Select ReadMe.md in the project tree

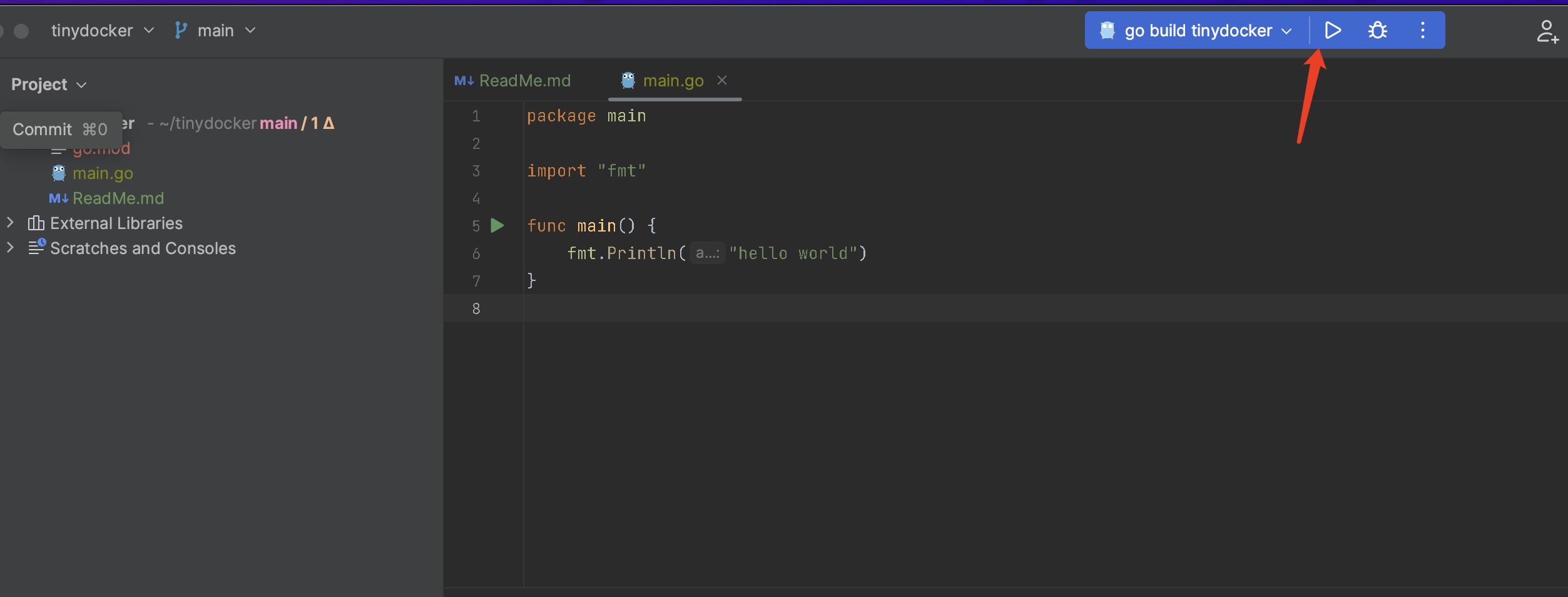click(118, 198)
